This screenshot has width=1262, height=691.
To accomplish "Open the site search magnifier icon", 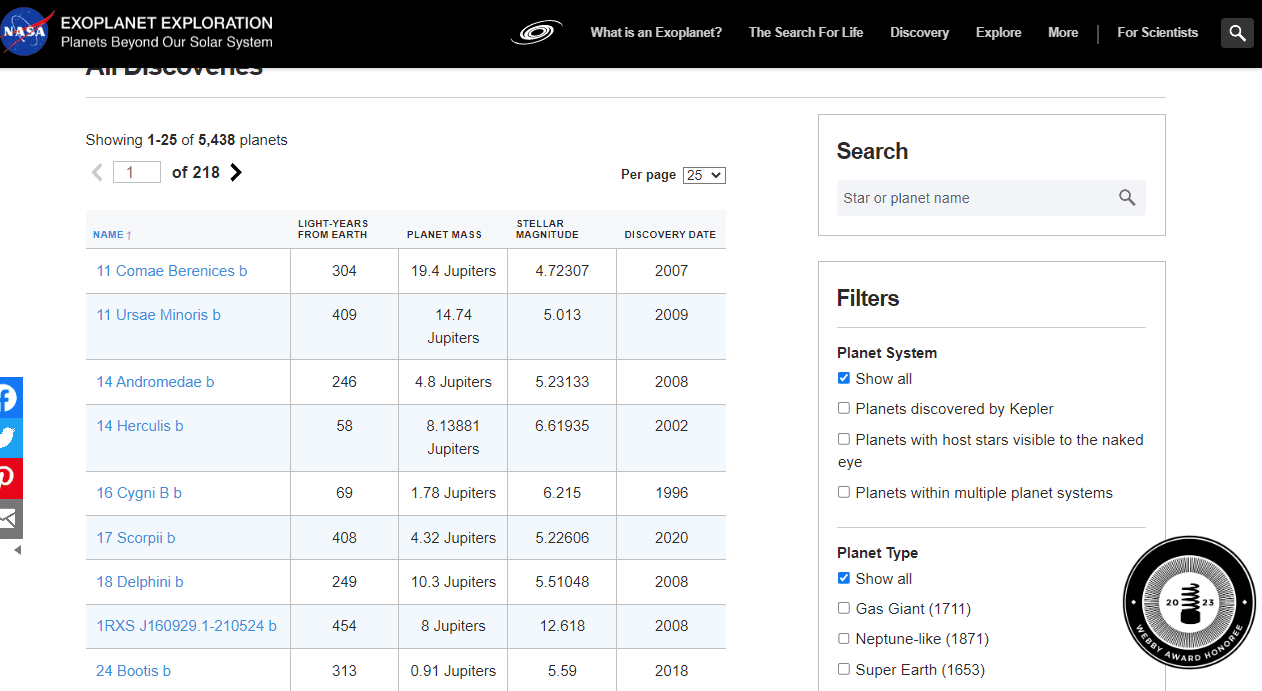I will coord(1237,33).
